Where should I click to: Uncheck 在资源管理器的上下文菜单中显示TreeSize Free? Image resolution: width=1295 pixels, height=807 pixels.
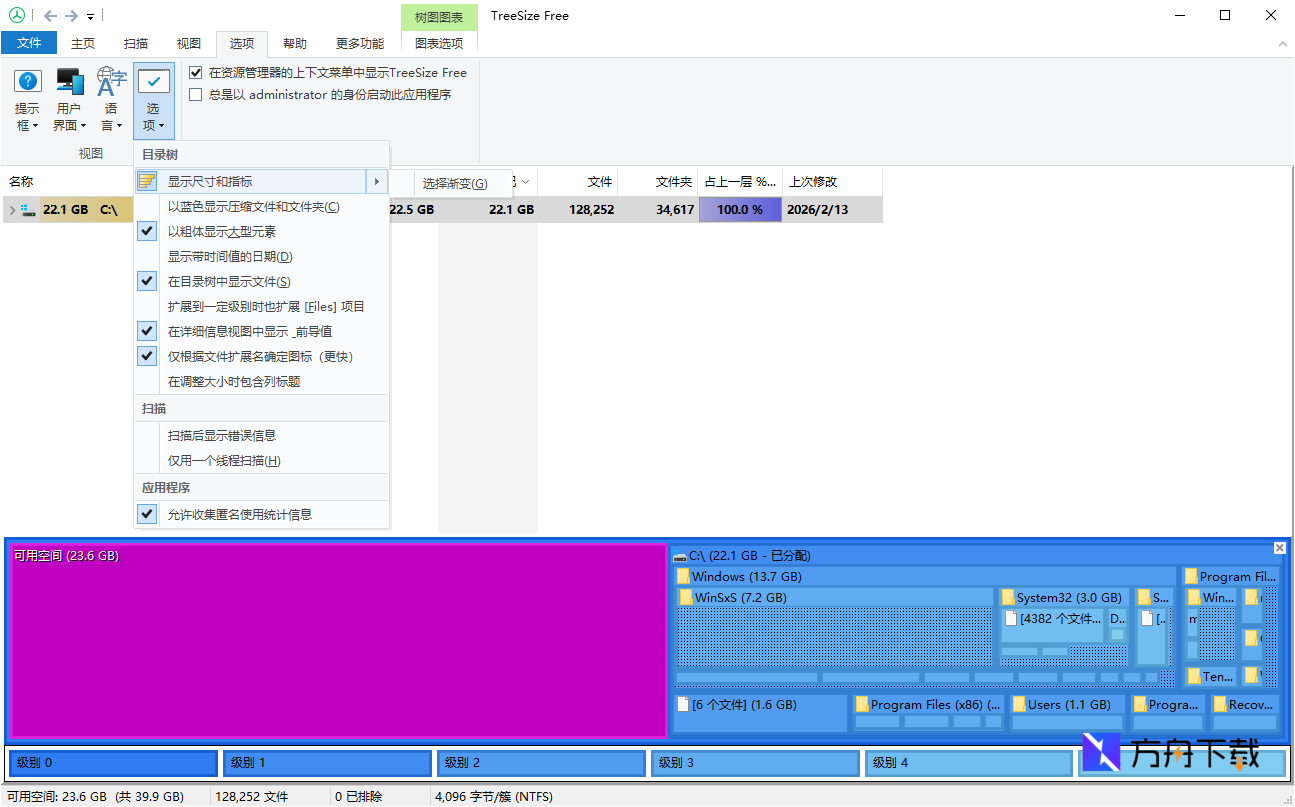(195, 72)
